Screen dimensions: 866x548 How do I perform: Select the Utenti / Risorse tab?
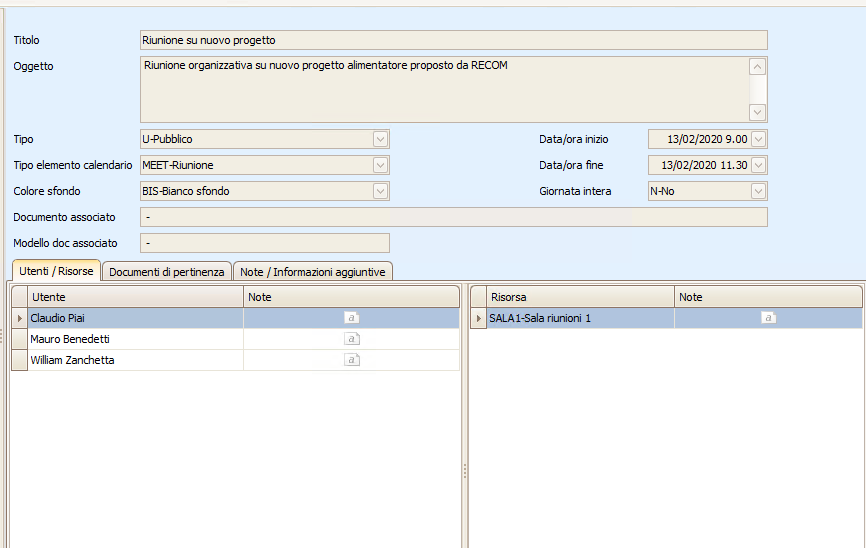point(57,271)
